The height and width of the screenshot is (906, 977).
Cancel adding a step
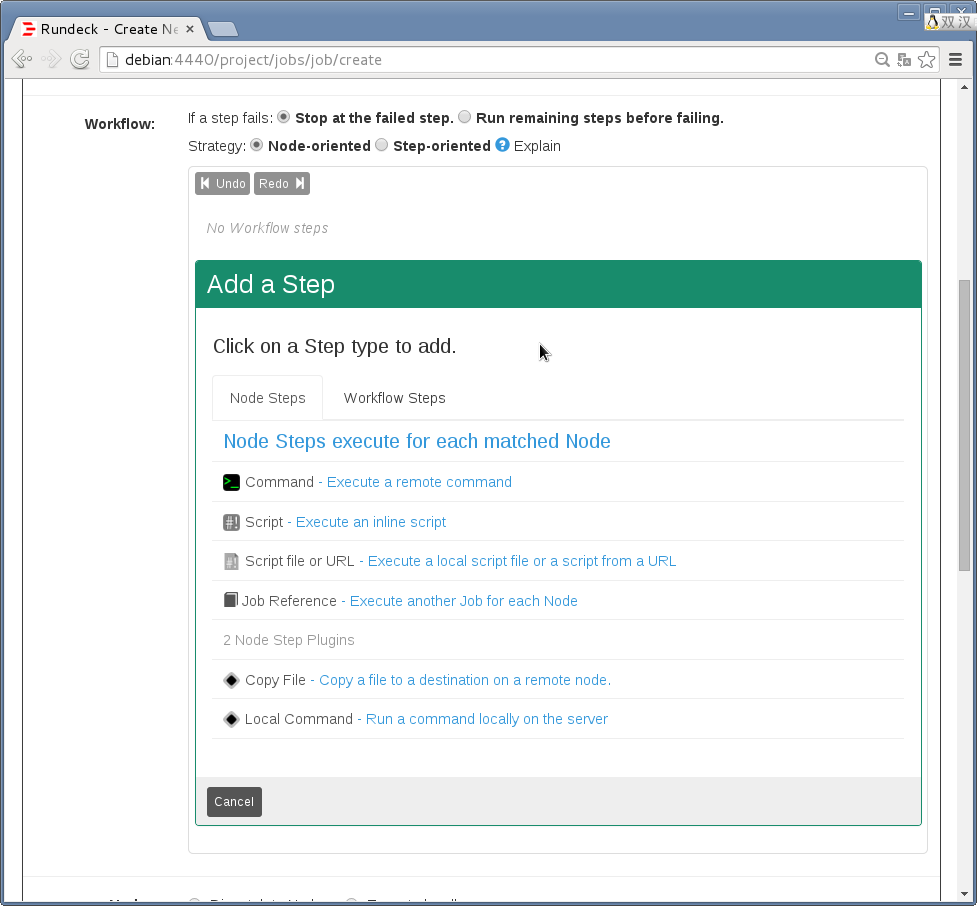click(234, 802)
